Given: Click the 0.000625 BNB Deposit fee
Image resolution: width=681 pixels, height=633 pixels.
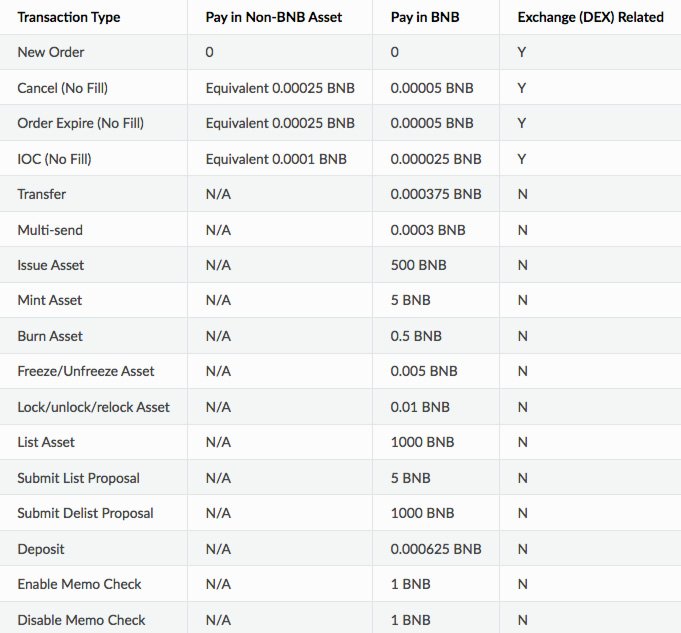Looking at the screenshot, I should (x=436, y=549).
